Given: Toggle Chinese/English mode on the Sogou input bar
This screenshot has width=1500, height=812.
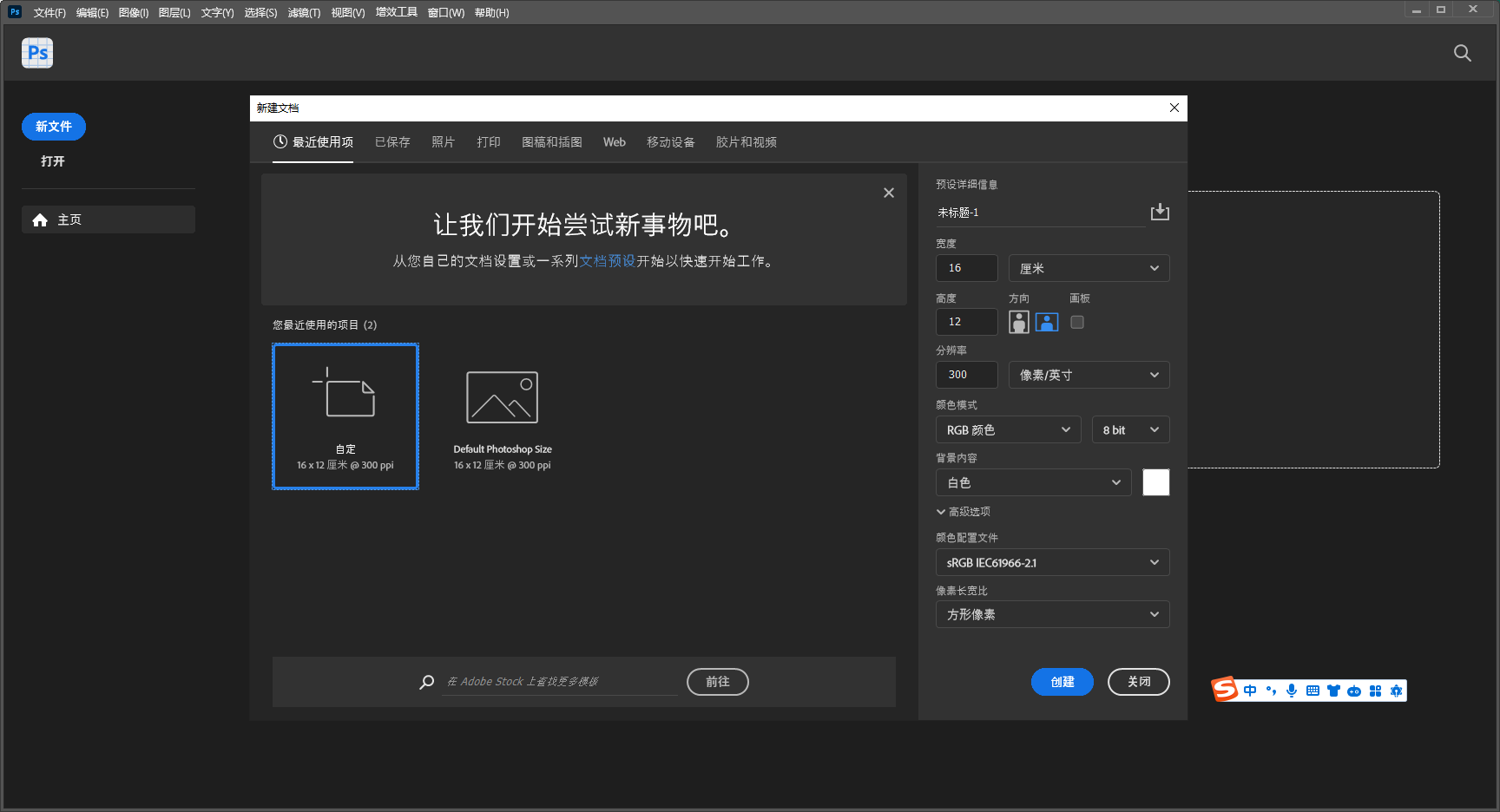Looking at the screenshot, I should [x=1250, y=691].
